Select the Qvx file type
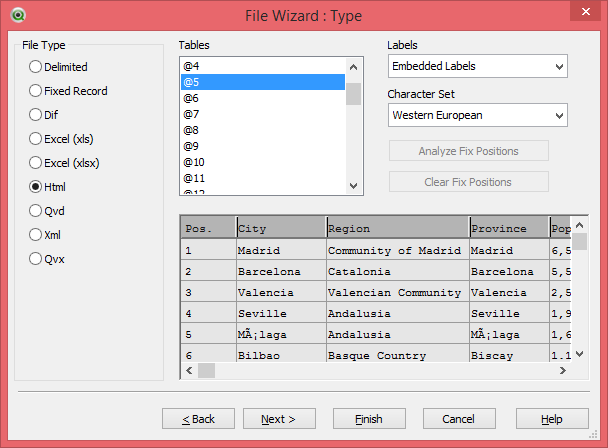The image size is (608, 448). 47,259
